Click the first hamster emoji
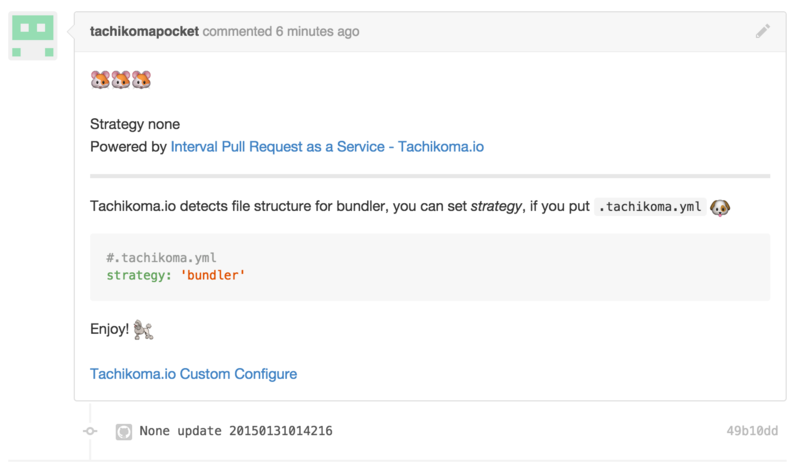 (x=100, y=80)
